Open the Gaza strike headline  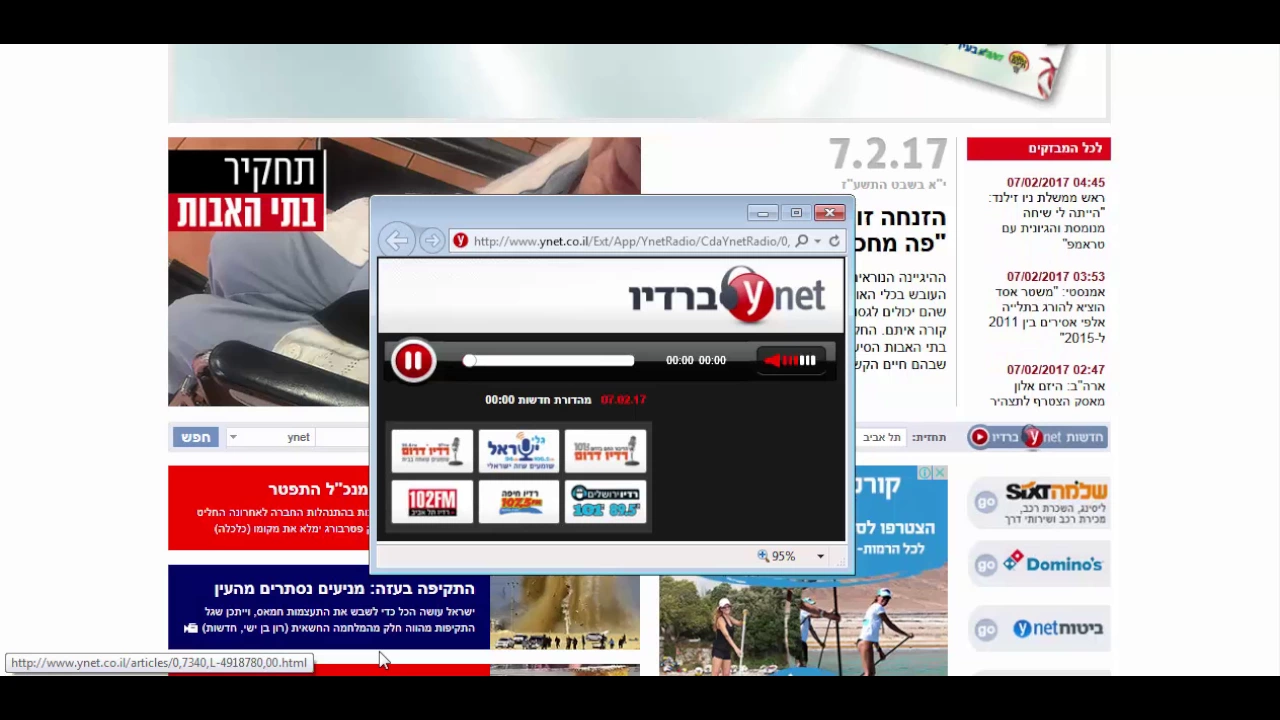(x=344, y=589)
